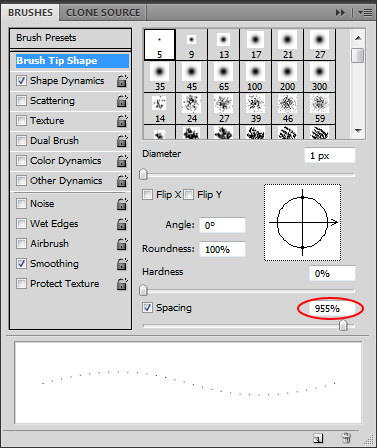The height and width of the screenshot is (448, 377).
Task: Open the Brush Presets section
Action: (70, 38)
